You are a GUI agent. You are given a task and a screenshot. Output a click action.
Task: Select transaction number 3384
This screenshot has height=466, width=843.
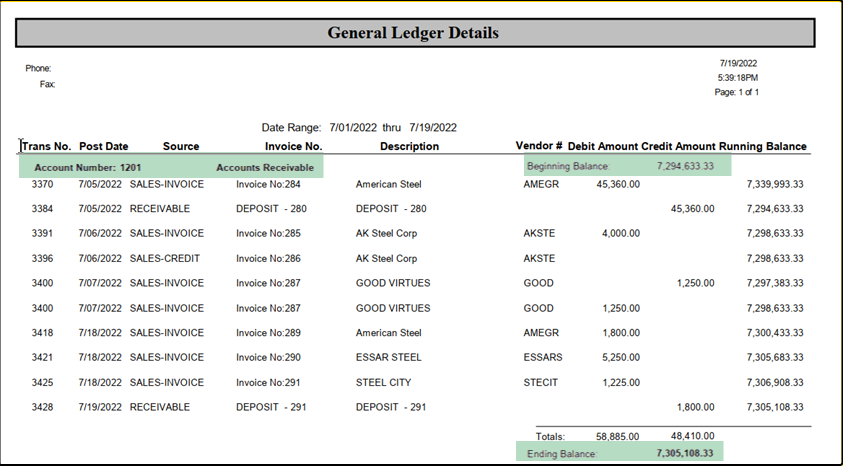(x=42, y=209)
